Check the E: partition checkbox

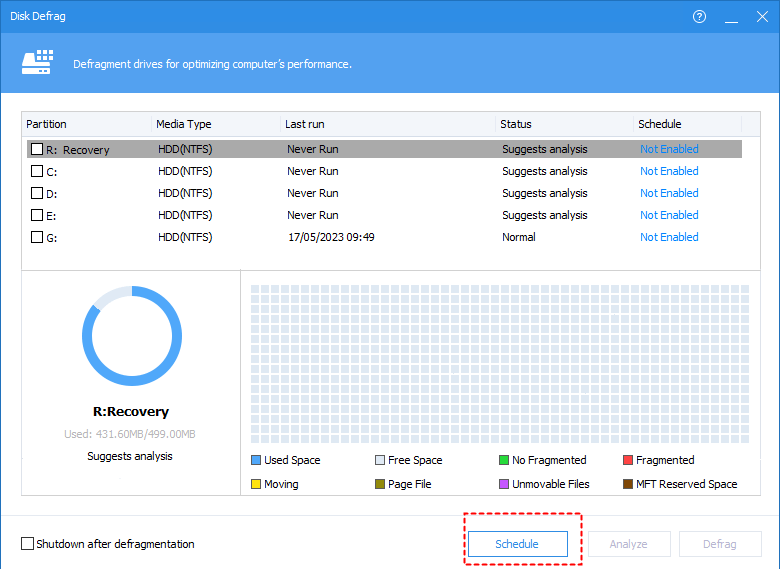[x=37, y=215]
